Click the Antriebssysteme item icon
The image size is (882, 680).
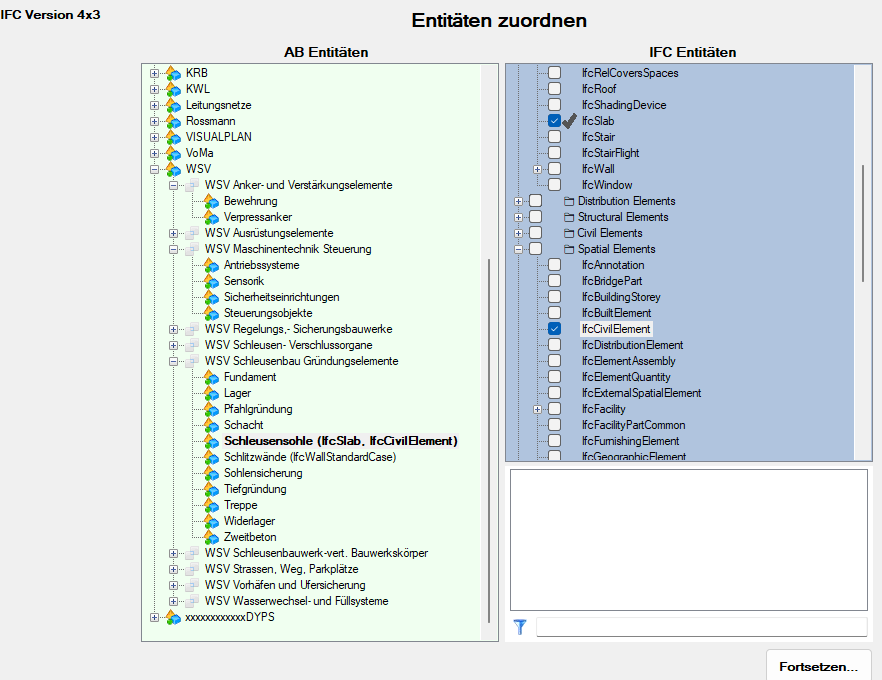click(211, 265)
